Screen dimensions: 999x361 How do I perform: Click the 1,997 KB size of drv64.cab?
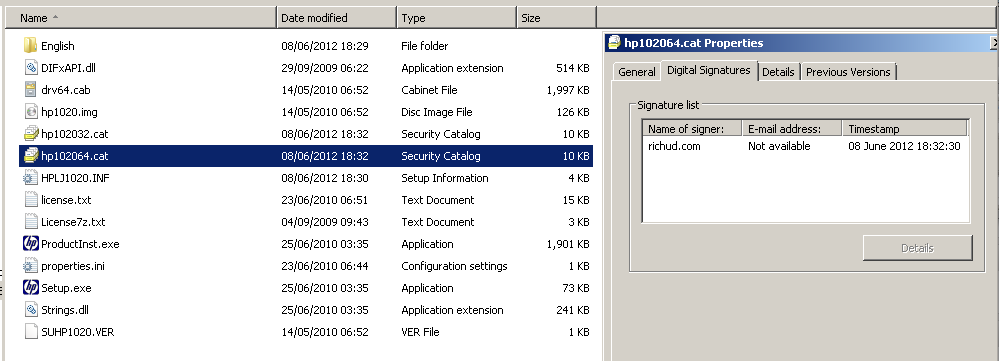[x=568, y=90]
